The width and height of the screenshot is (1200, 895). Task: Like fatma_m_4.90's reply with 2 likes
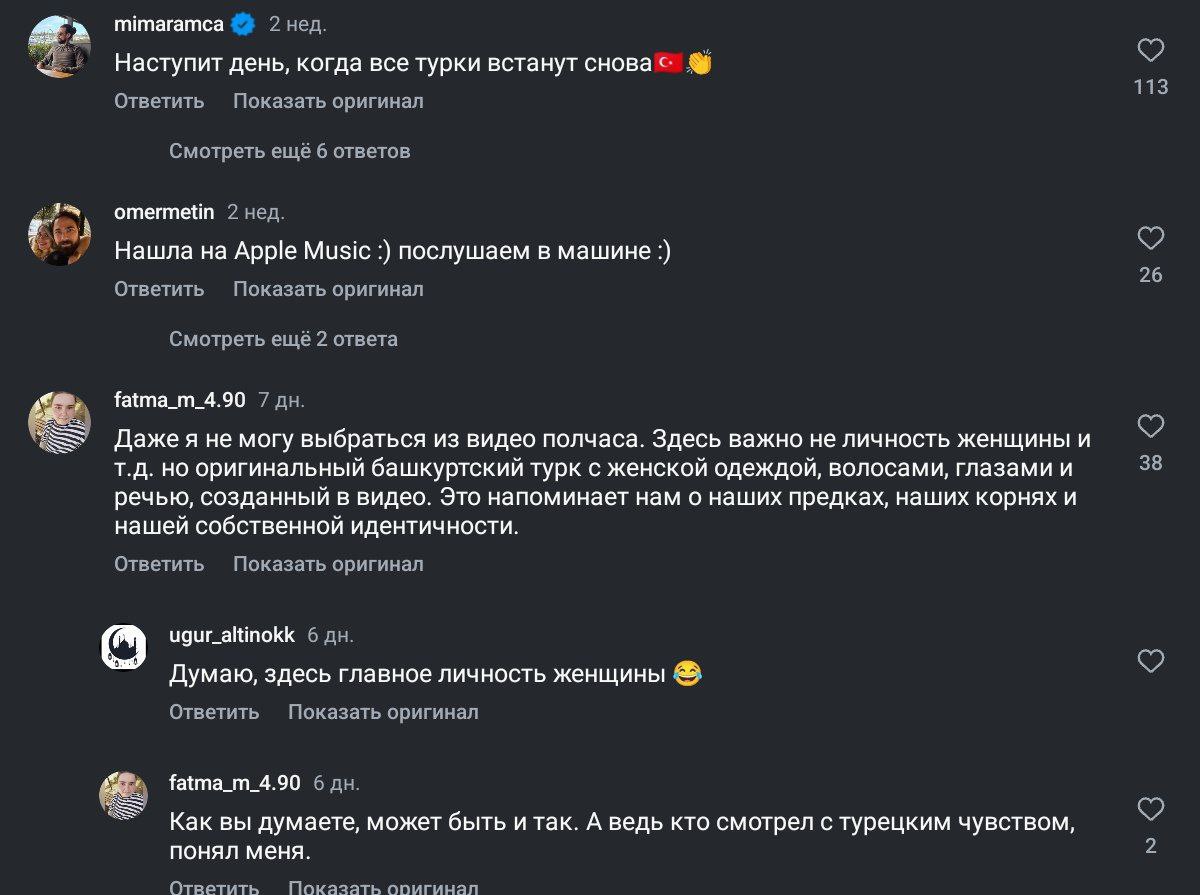click(x=1151, y=809)
